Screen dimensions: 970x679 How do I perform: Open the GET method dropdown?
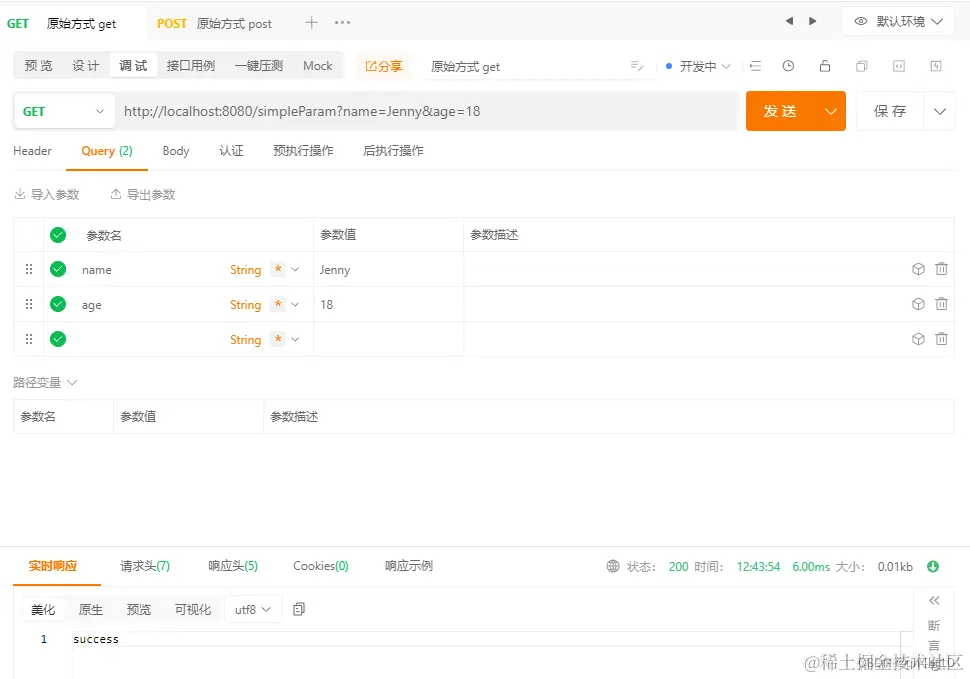tap(64, 111)
